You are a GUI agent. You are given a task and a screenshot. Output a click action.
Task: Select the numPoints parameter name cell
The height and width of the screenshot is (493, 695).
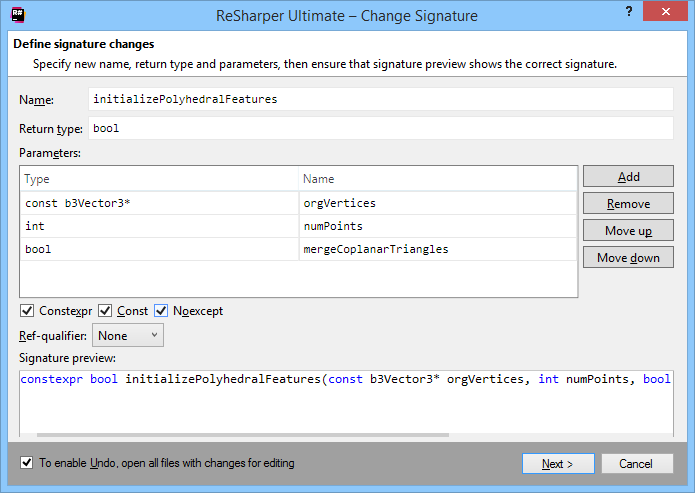438,226
